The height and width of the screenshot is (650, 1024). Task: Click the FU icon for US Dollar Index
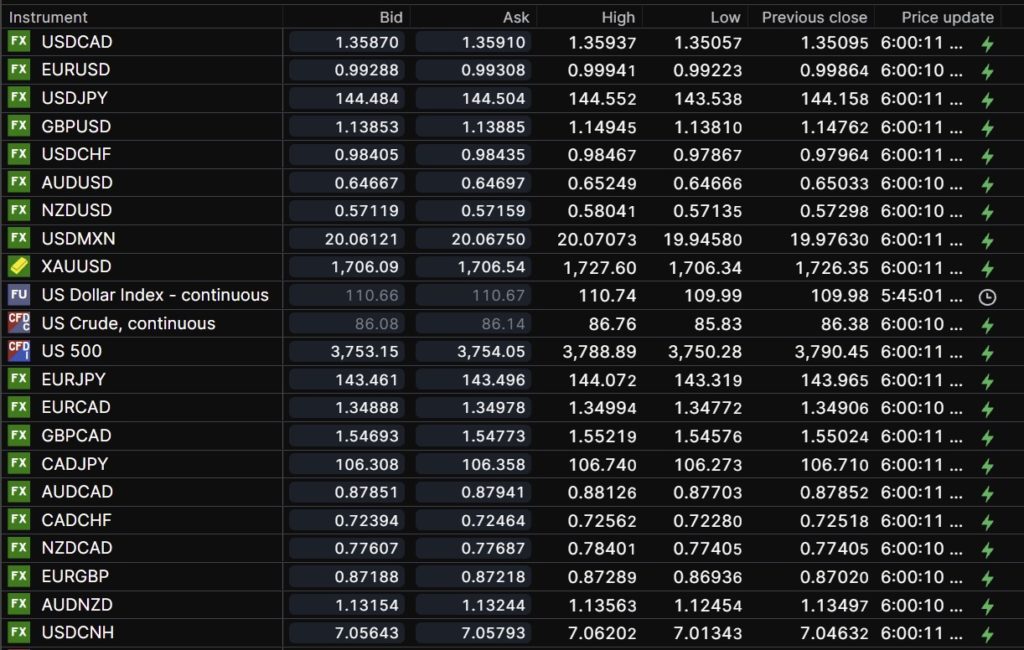point(19,295)
